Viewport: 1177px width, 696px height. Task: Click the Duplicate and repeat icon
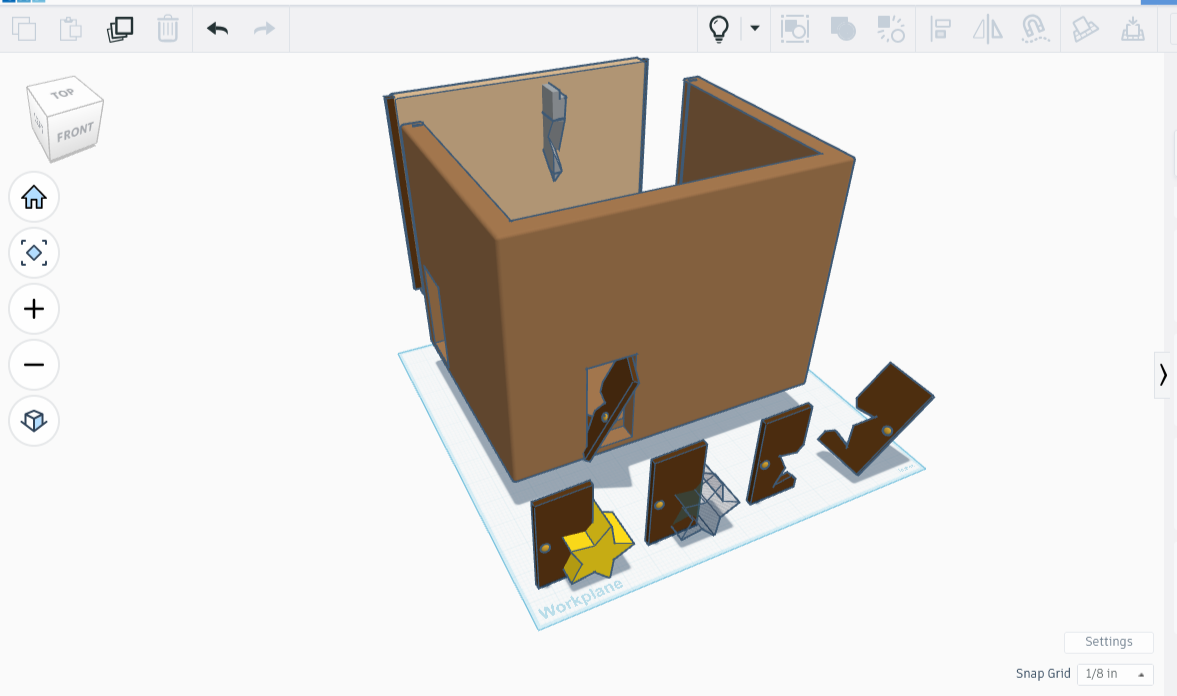click(x=119, y=29)
